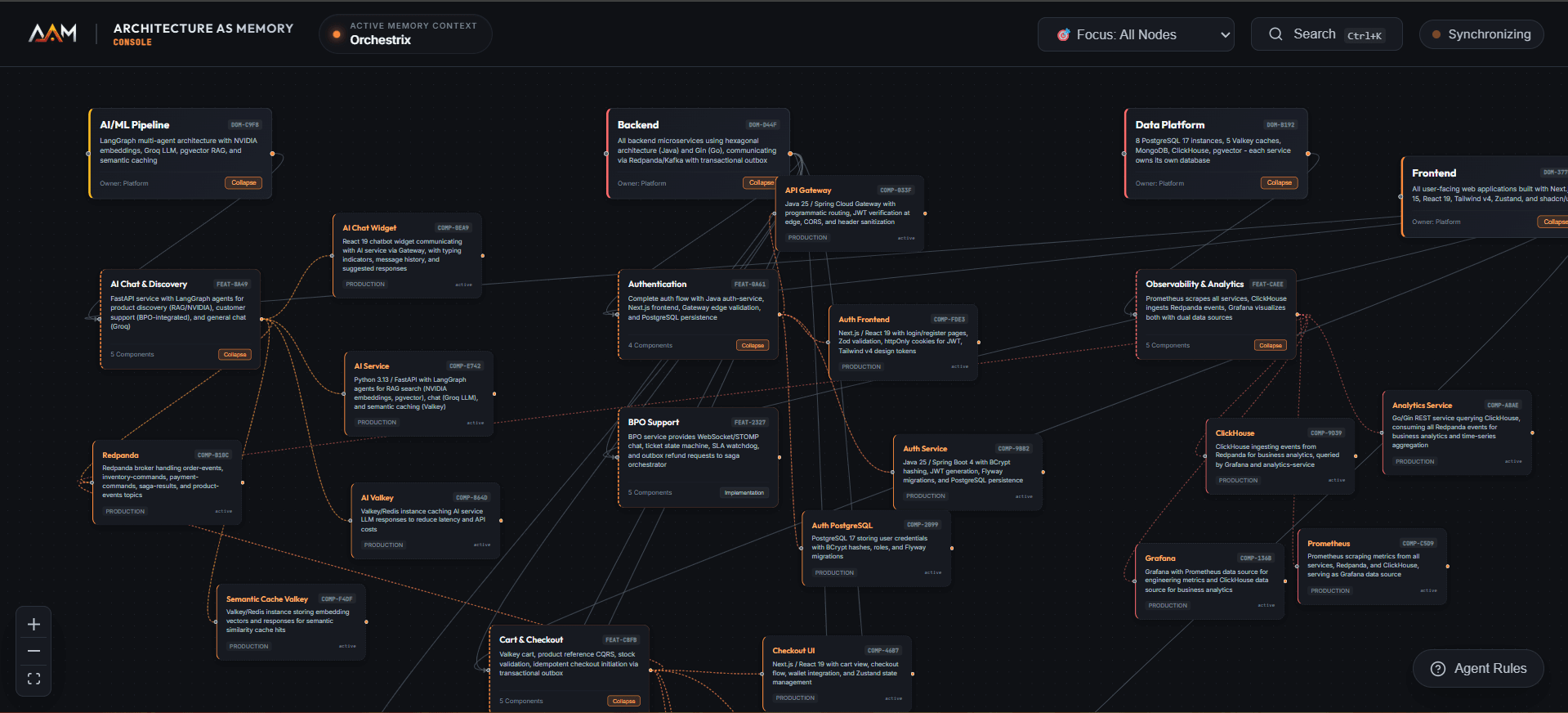This screenshot has width=1568, height=713.
Task: Select the Semantic Cache Valkey node title
Action: click(267, 599)
